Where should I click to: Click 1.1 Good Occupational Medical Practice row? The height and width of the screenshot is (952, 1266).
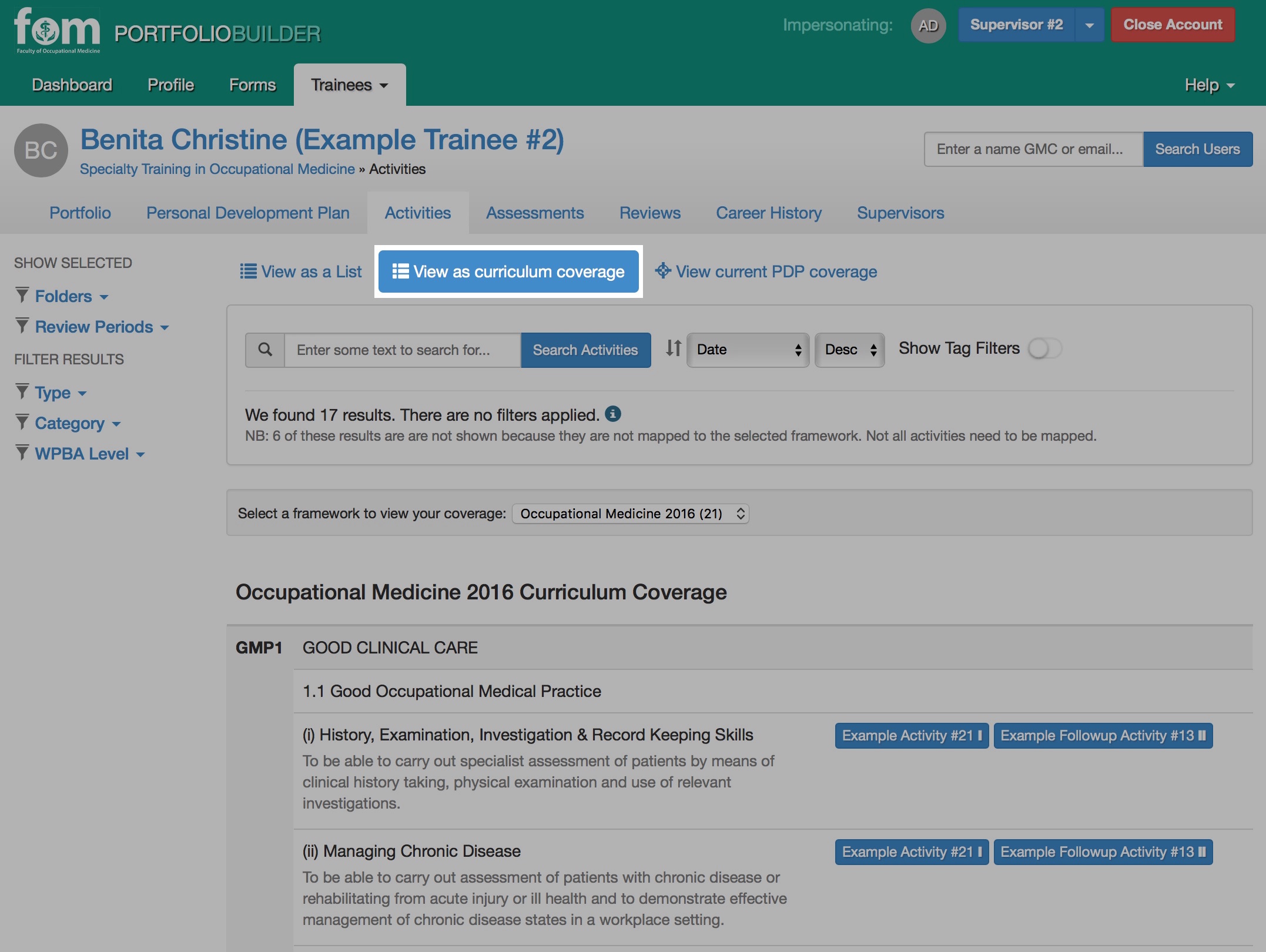[x=773, y=691]
